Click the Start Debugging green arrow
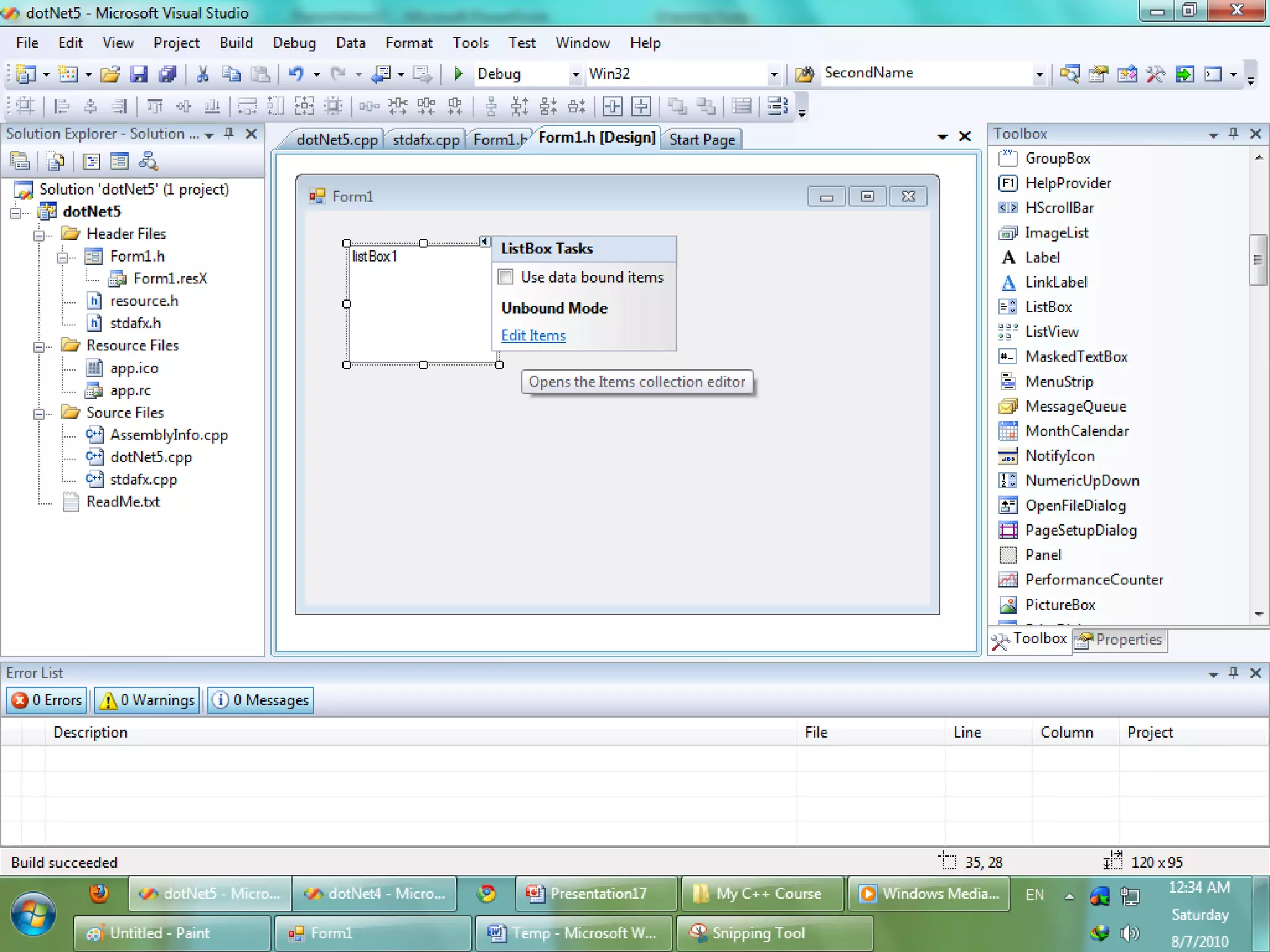Image resolution: width=1270 pixels, height=952 pixels. click(x=458, y=74)
